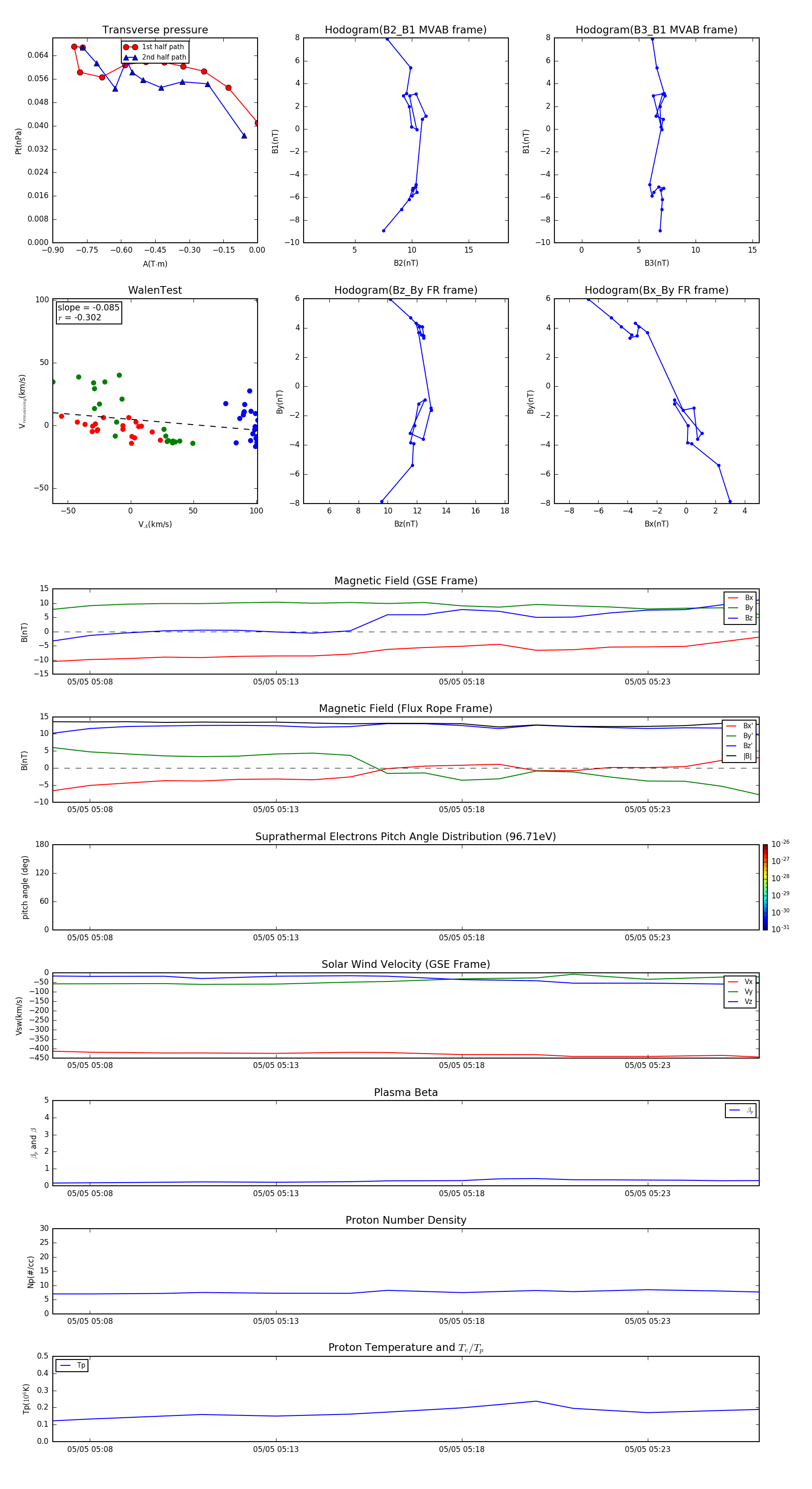This screenshot has width=812, height=1489.
Task: Click the 'slope = -0.085' annotation
Action: pos(88,308)
